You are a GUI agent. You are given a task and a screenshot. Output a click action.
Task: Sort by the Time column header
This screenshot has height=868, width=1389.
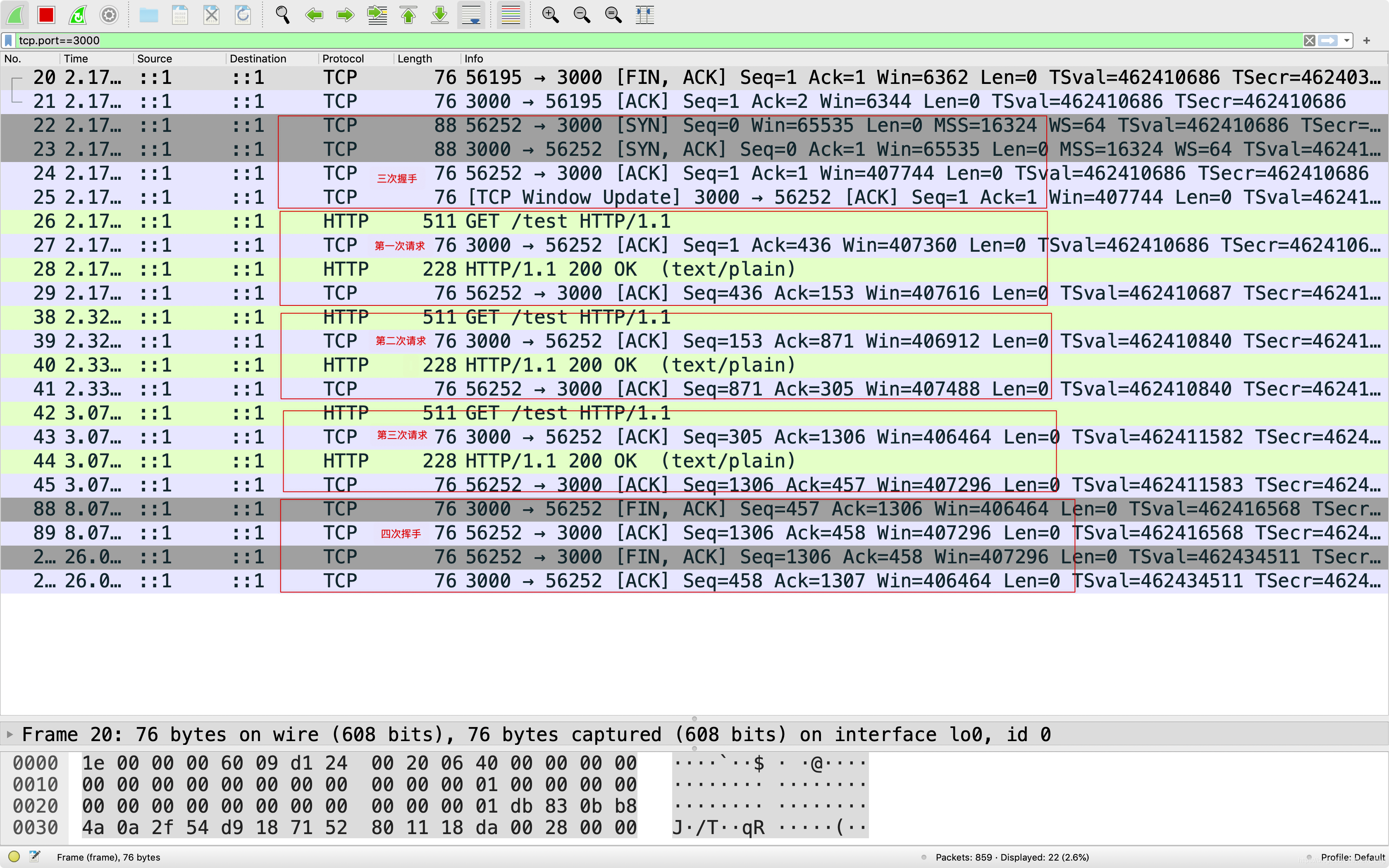pyautogui.click(x=76, y=59)
